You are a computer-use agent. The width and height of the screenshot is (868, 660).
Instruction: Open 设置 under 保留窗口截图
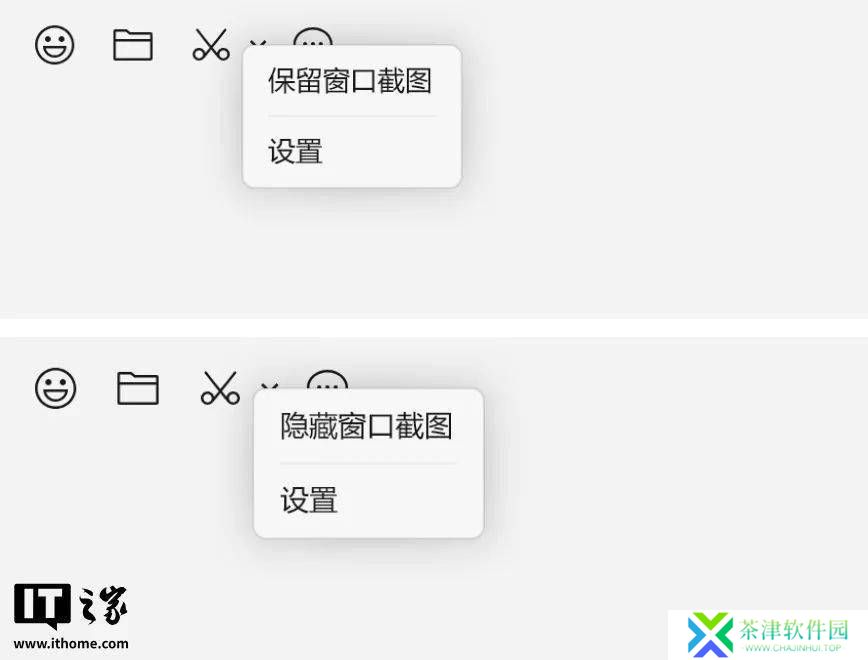pos(295,151)
